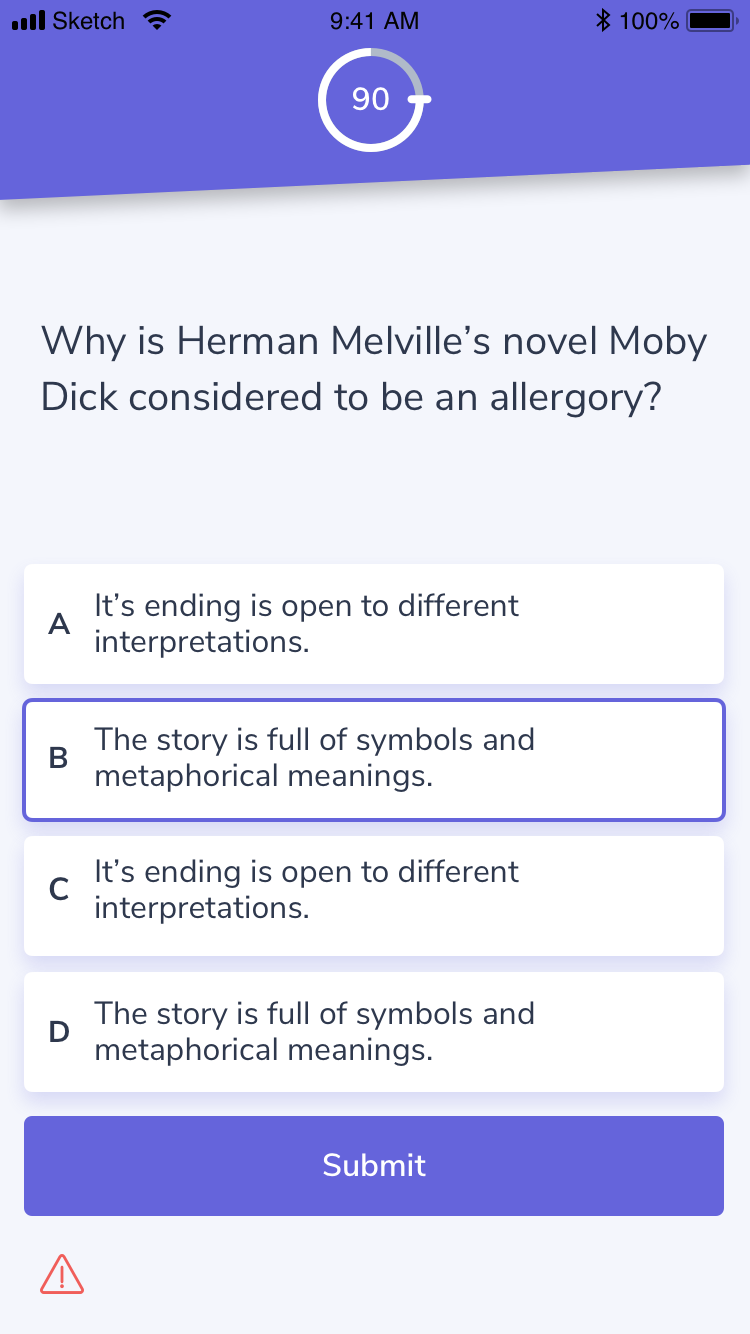Click the Moby Dick question text

point(373,368)
